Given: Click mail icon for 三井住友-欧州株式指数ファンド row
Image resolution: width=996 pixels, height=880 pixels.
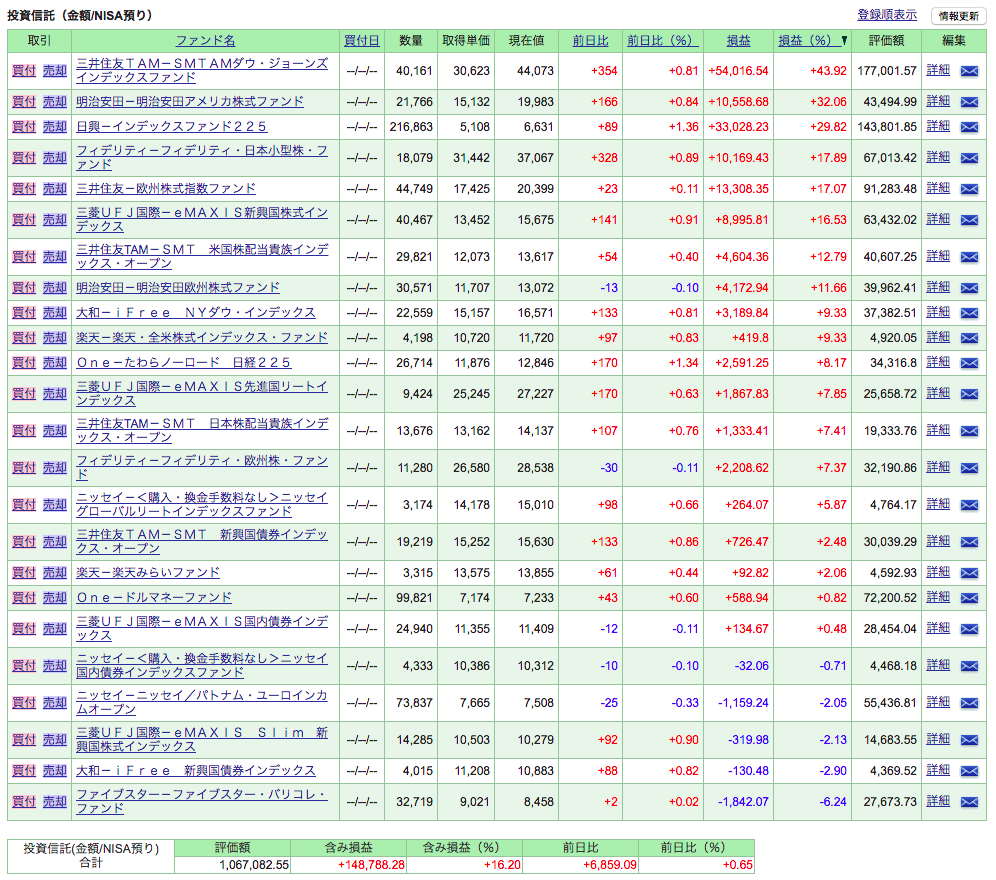Looking at the screenshot, I should (x=969, y=189).
